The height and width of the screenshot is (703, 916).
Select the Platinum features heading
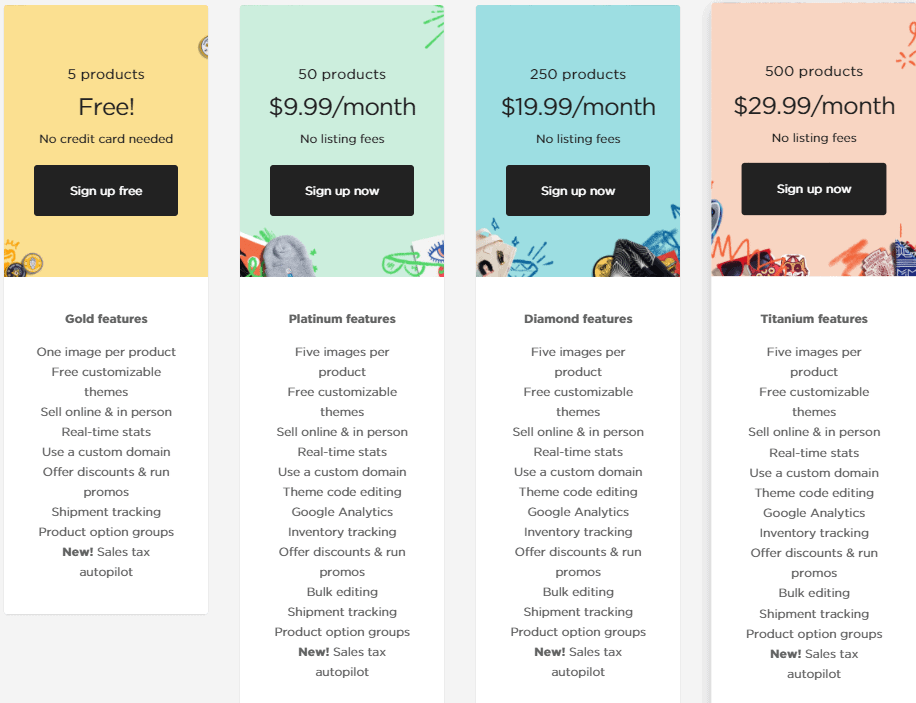pyautogui.click(x=342, y=319)
